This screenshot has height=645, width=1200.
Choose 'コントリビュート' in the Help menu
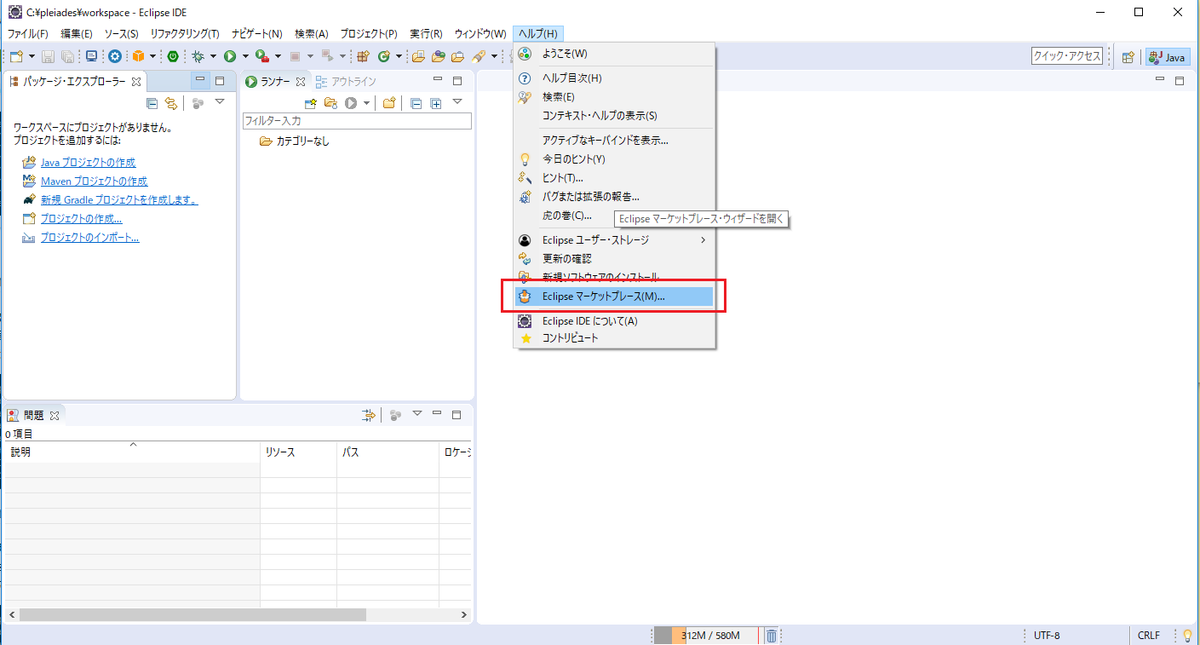pos(613,339)
